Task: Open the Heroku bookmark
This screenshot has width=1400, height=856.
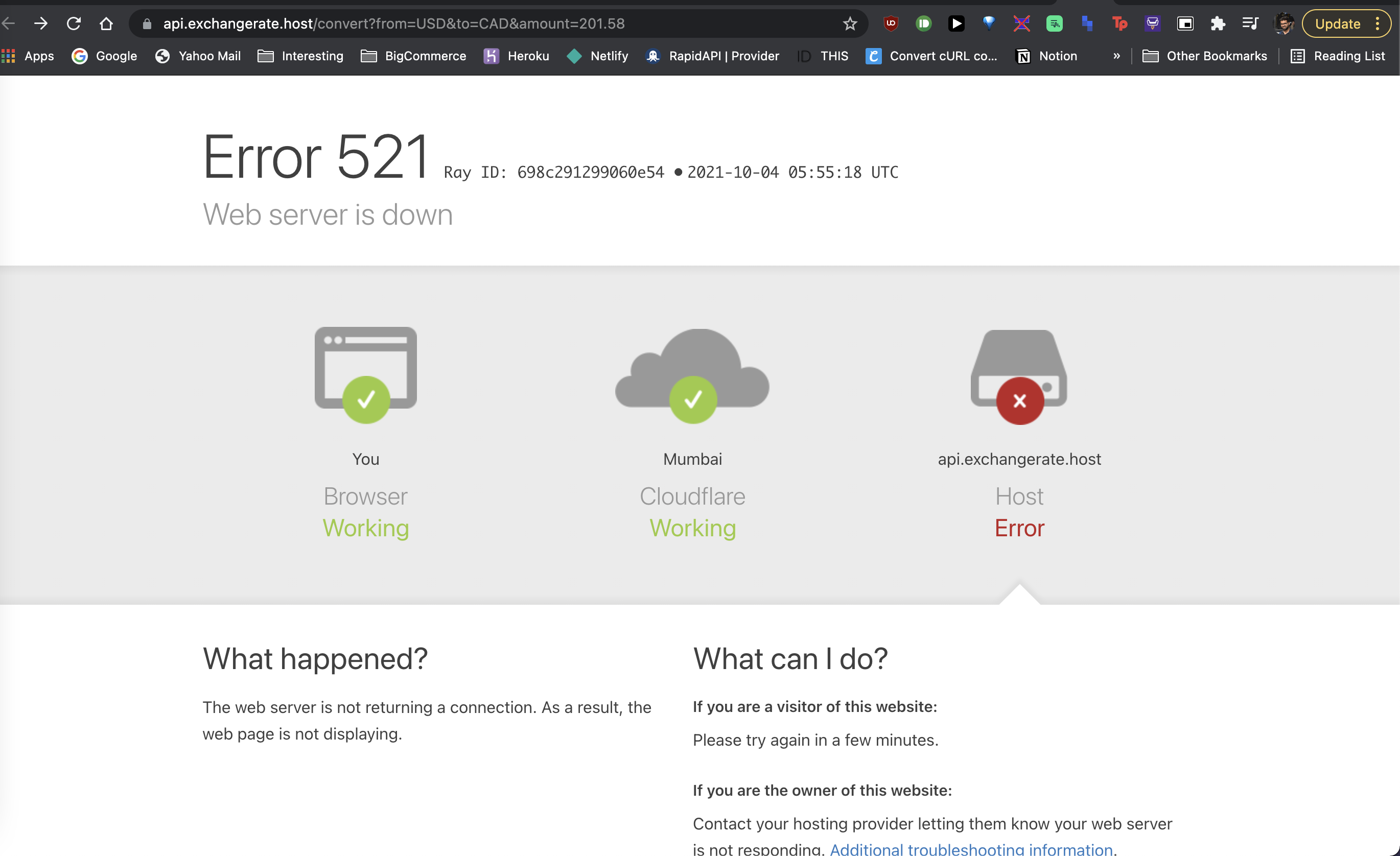Action: [x=516, y=56]
